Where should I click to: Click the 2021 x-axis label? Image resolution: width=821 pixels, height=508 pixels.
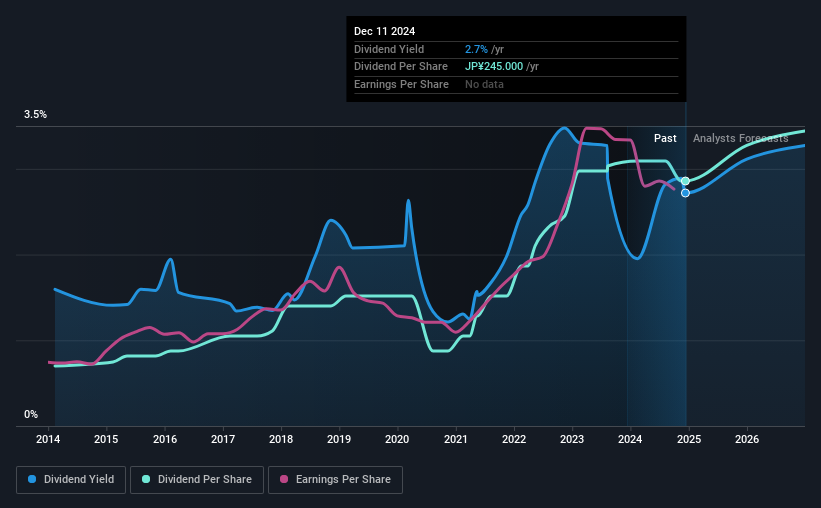coord(456,439)
